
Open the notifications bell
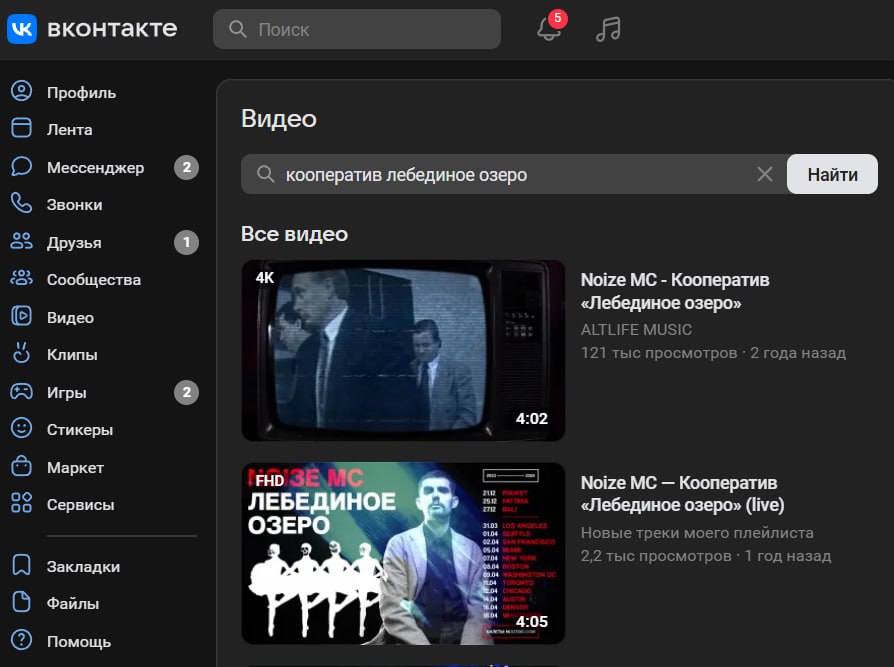[548, 29]
